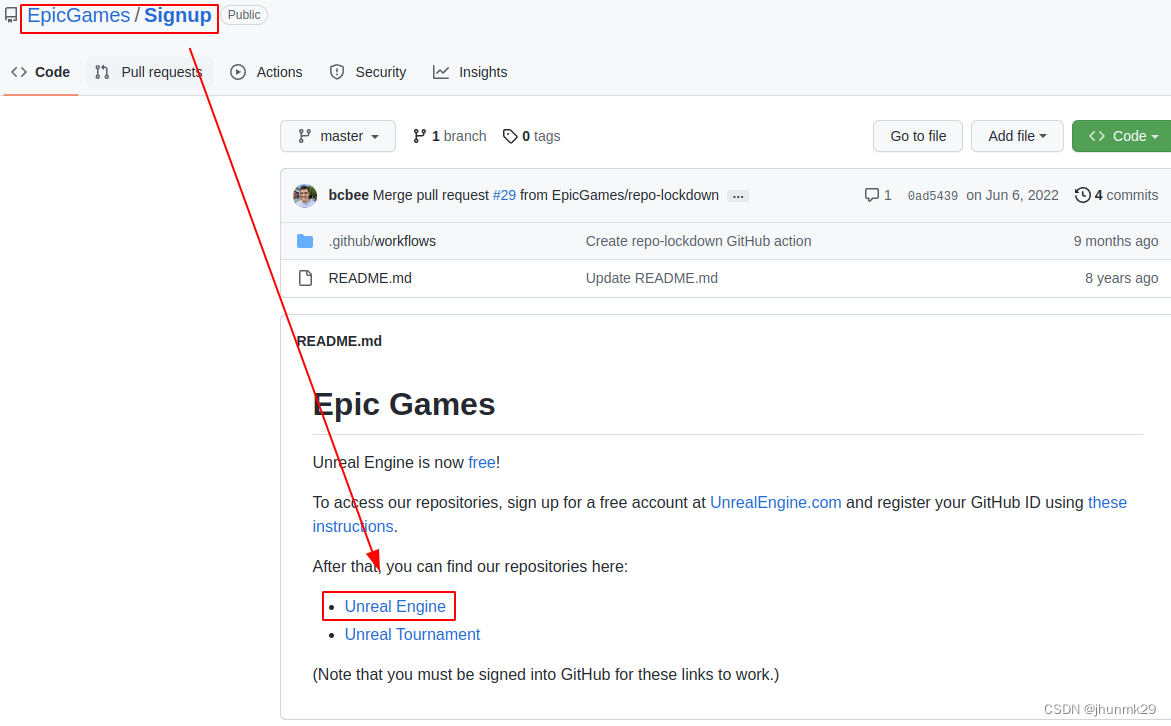This screenshot has height=726, width=1171.
Task: Expand the commit message ellipsis button
Action: tap(738, 196)
